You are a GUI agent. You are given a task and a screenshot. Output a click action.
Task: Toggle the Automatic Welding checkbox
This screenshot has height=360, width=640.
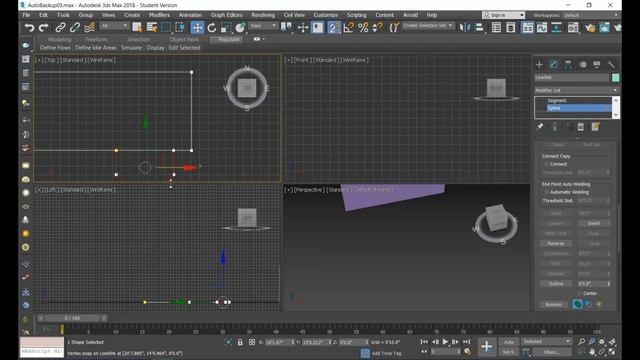coord(546,192)
